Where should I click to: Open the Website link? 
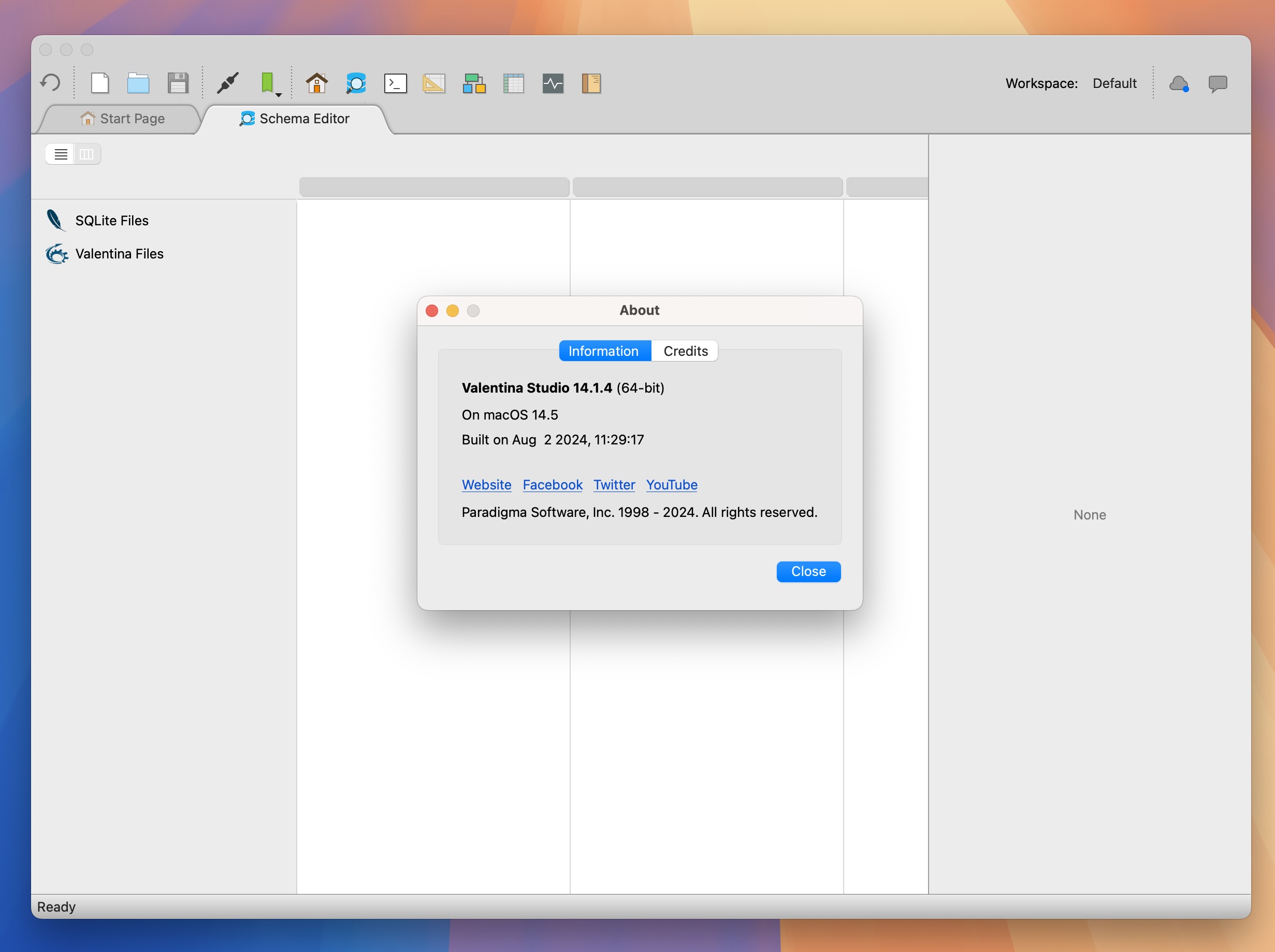pyautogui.click(x=486, y=485)
